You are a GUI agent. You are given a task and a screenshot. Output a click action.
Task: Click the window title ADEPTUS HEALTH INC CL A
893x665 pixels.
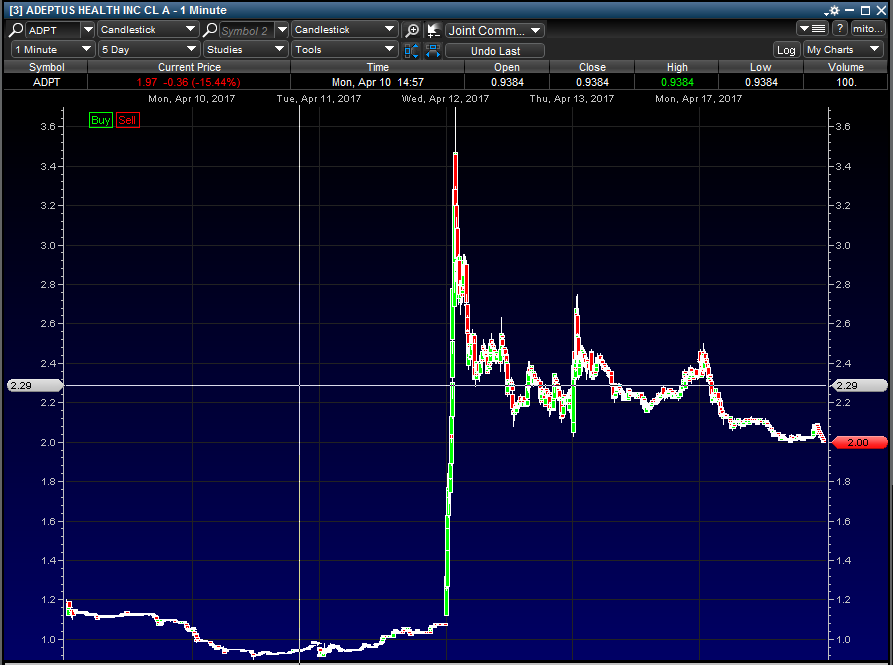pyautogui.click(x=99, y=10)
